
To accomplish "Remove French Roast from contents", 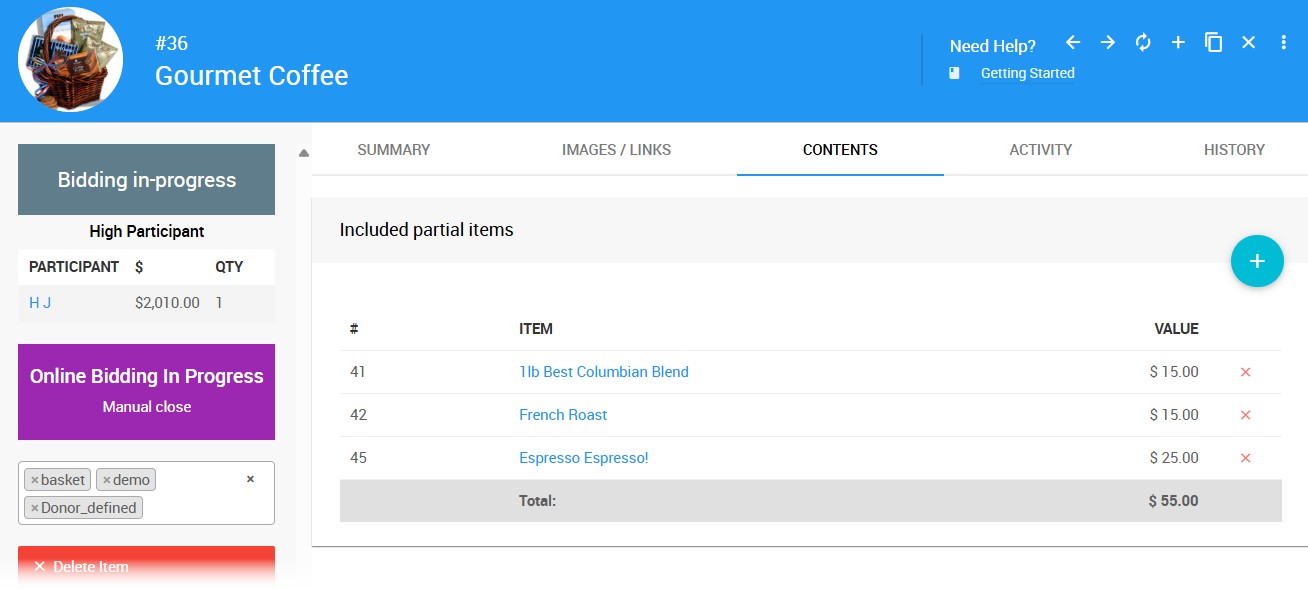I will [x=1245, y=415].
